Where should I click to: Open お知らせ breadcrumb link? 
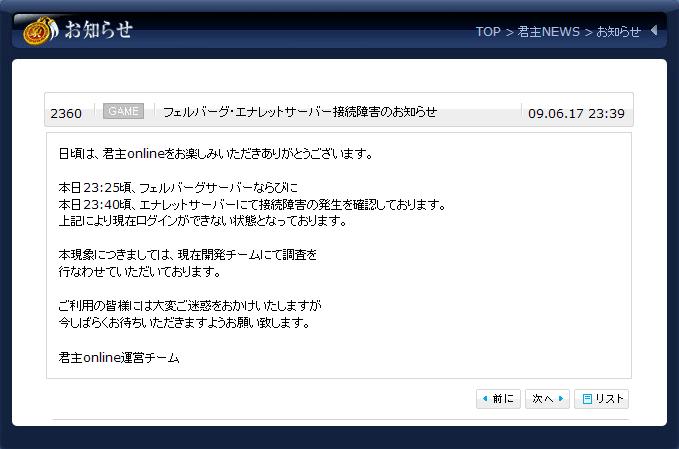618,32
